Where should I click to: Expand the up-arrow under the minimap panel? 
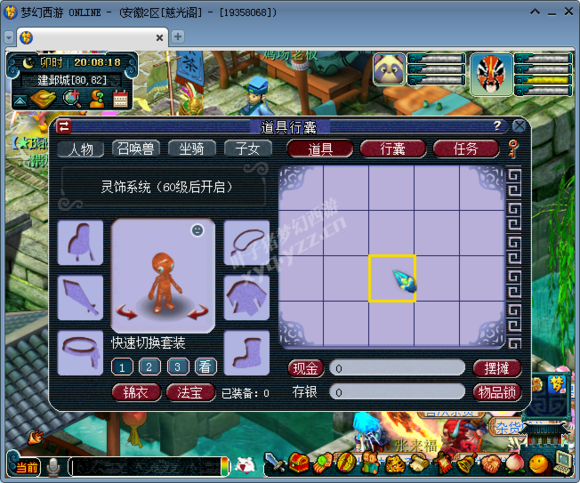[x=20, y=101]
